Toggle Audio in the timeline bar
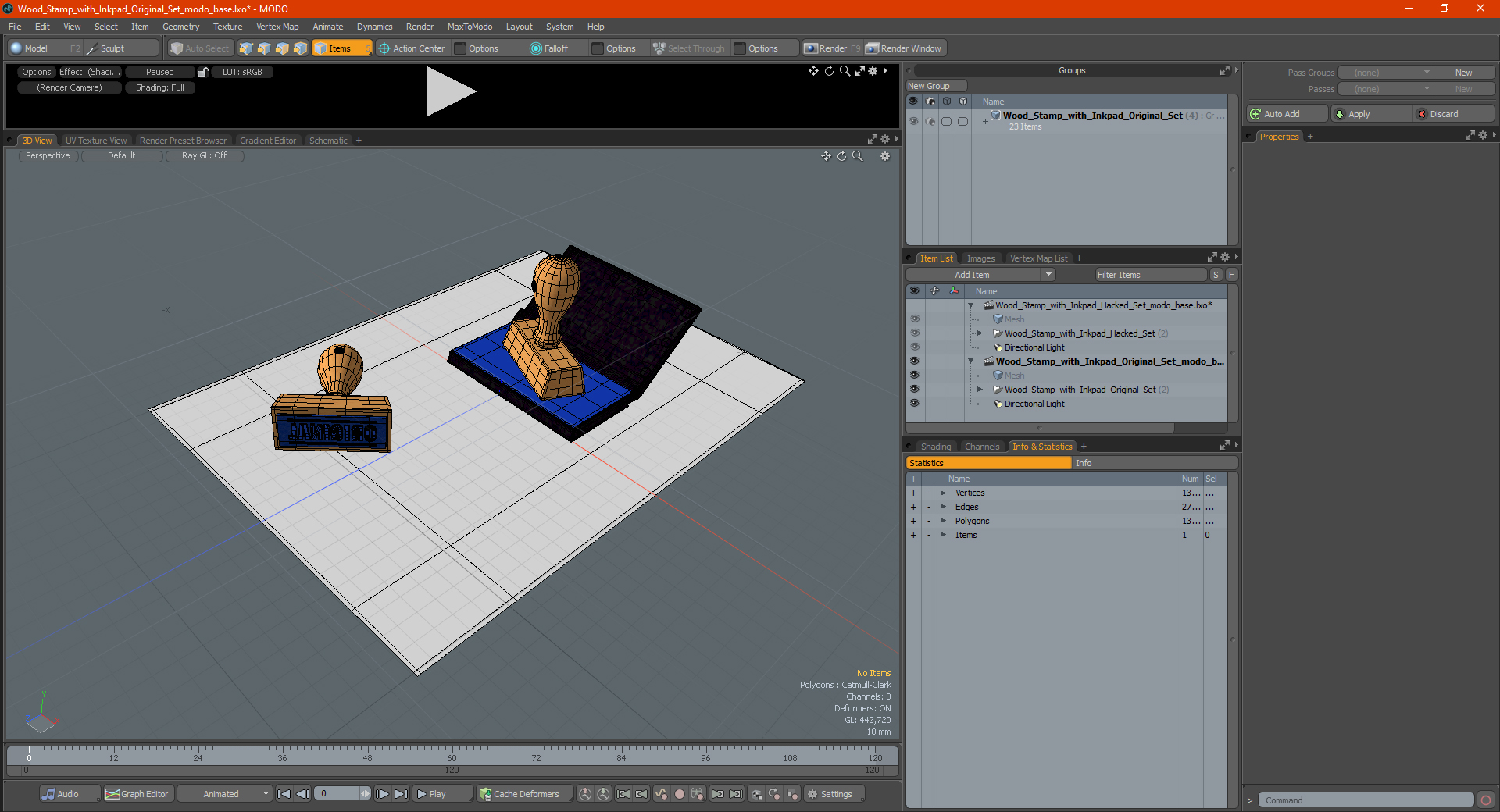 pos(61,794)
